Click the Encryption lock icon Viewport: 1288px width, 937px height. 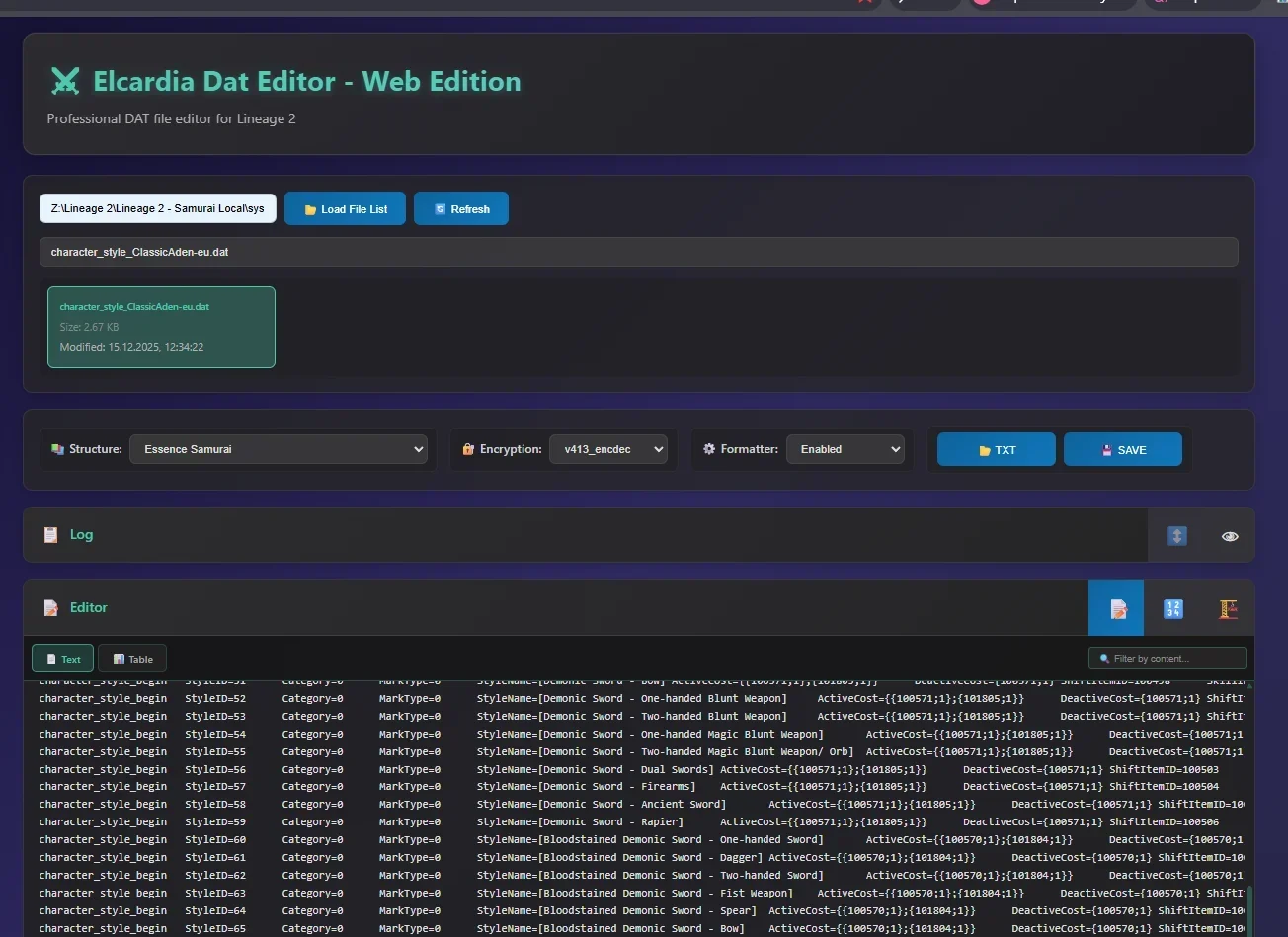pos(468,449)
